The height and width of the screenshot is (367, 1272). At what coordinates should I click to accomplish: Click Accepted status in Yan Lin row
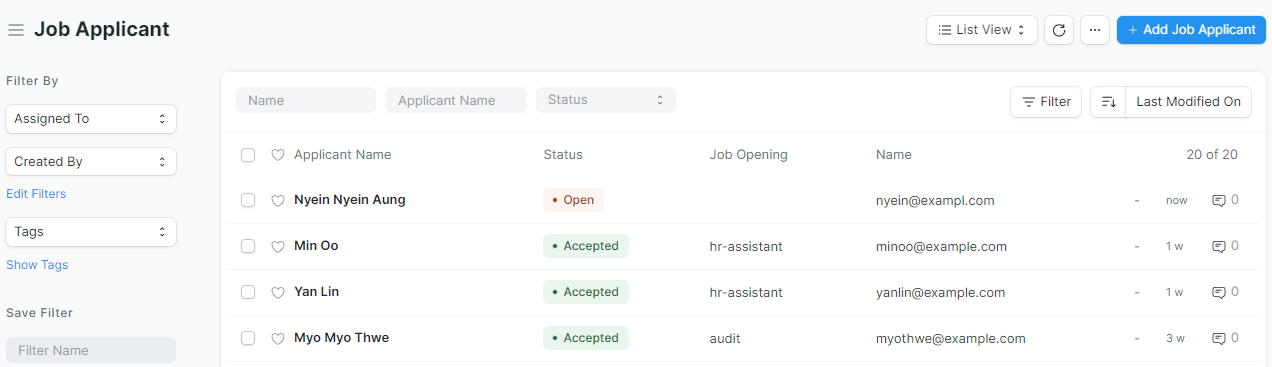[586, 292]
